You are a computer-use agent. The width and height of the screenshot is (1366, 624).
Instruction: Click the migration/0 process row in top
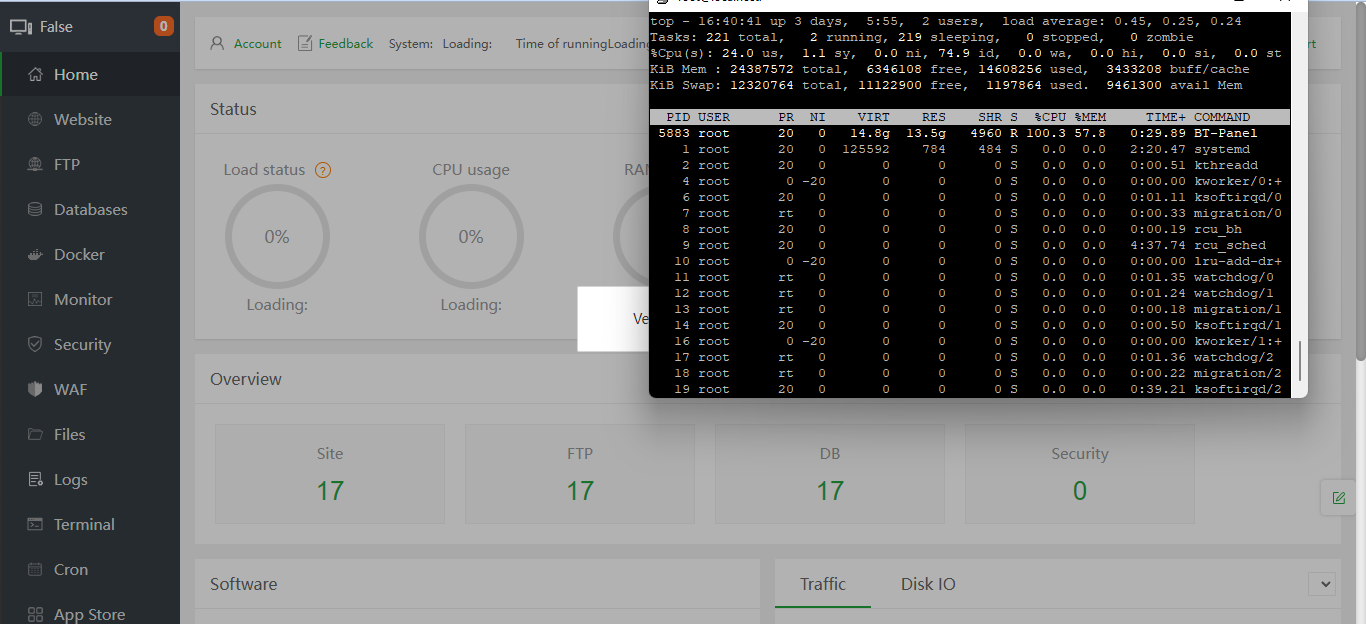(969, 213)
